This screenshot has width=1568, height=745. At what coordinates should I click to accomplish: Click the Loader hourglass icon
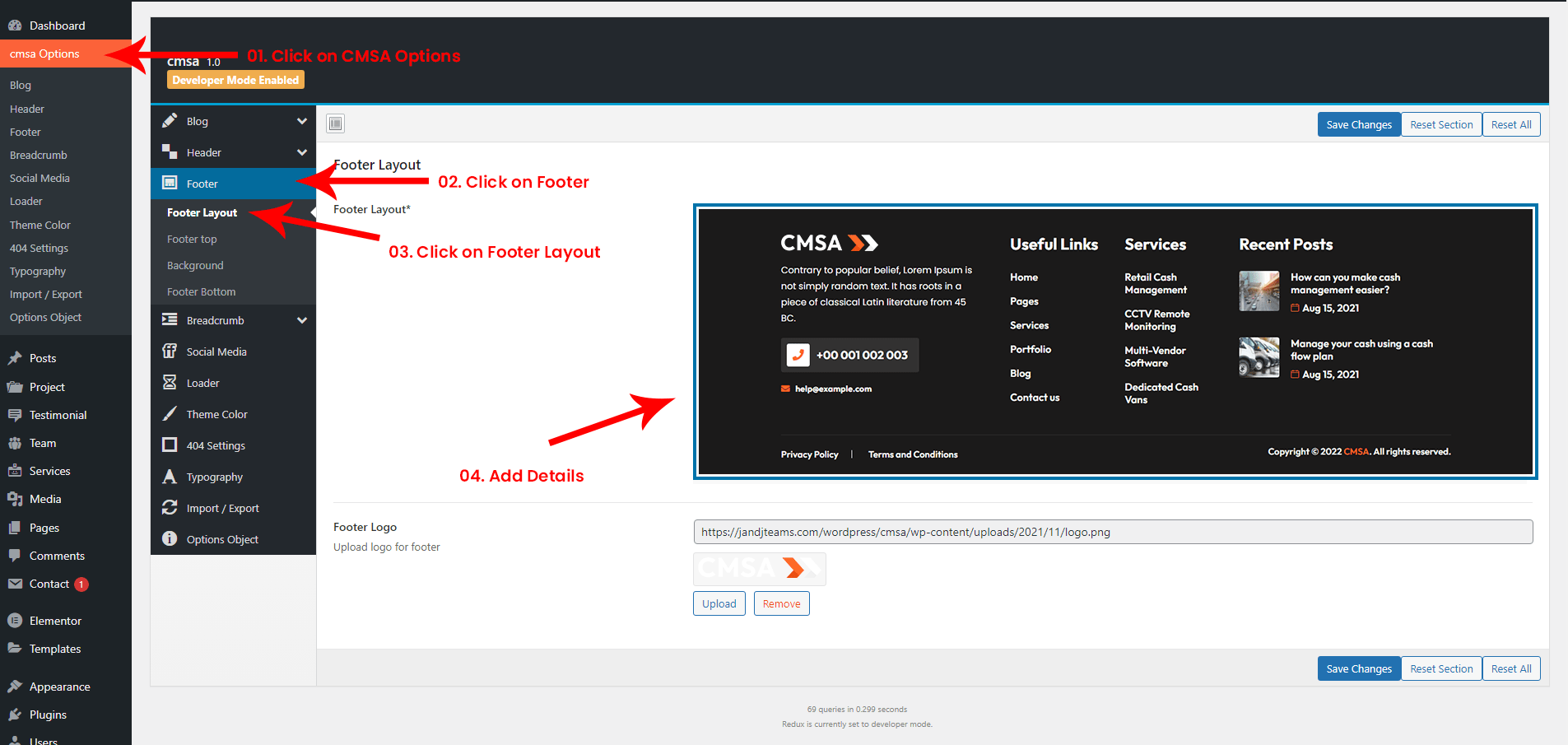(x=170, y=383)
